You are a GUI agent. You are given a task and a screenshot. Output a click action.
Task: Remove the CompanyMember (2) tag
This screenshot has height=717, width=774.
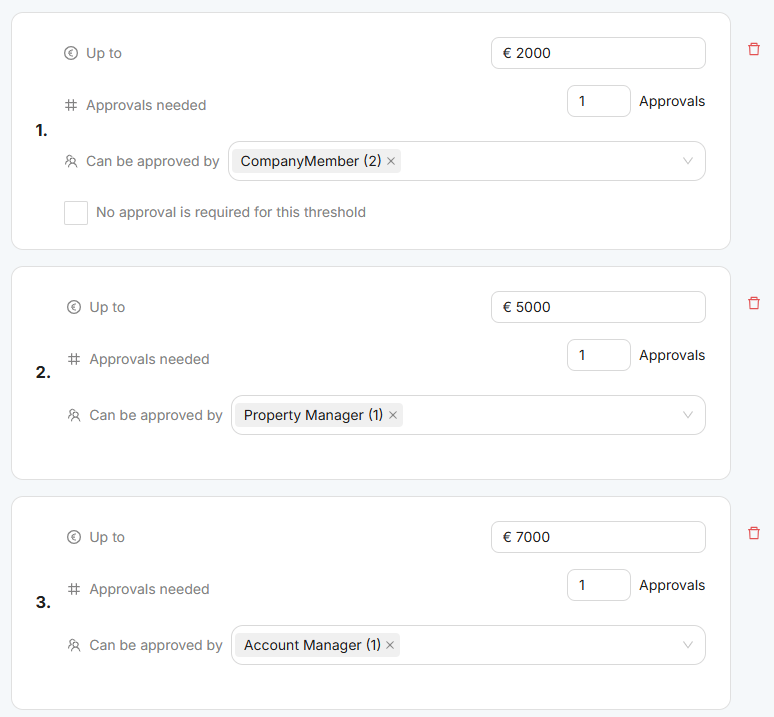point(391,161)
